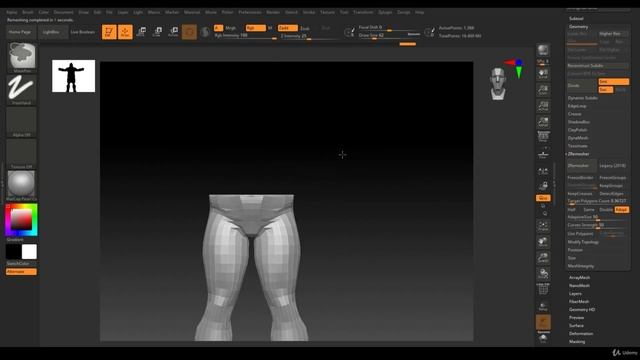Screen dimensions: 640x360
Task: Toggle the Smt button next to Divide
Action: [x=613, y=82]
